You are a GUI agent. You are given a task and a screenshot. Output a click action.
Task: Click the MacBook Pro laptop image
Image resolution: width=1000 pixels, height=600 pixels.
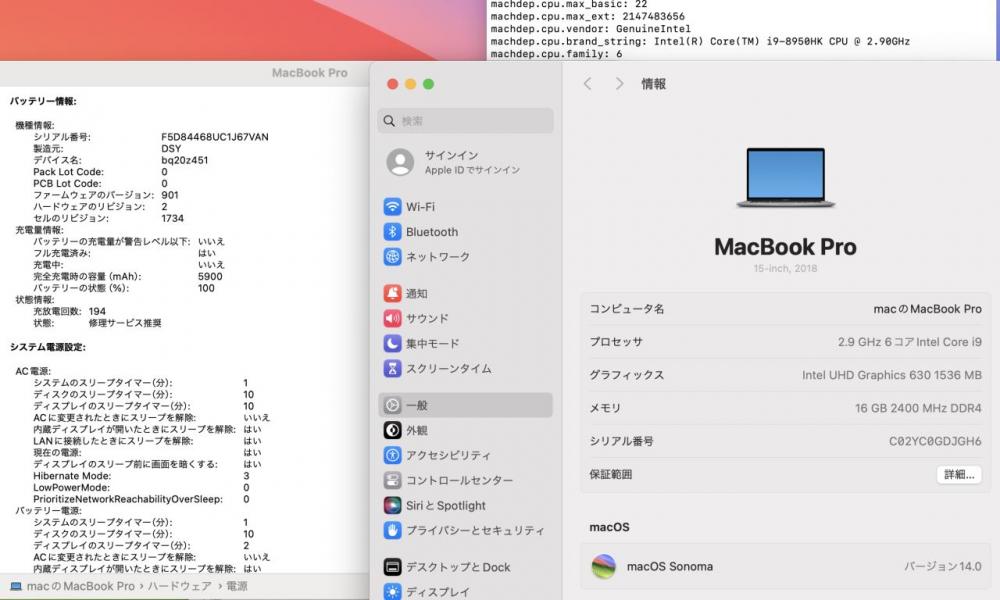click(x=786, y=177)
